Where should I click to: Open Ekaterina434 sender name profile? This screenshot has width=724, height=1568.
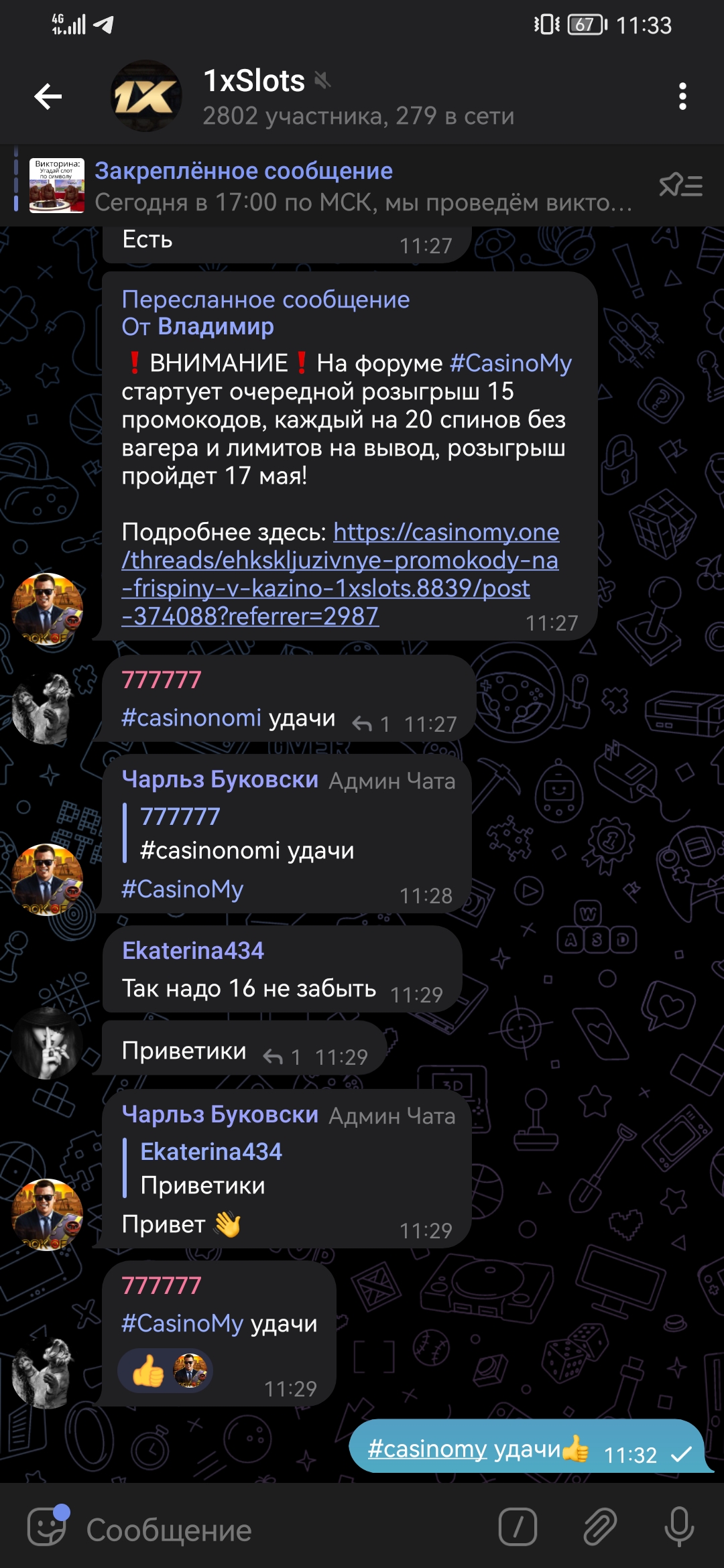pyautogui.click(x=193, y=950)
